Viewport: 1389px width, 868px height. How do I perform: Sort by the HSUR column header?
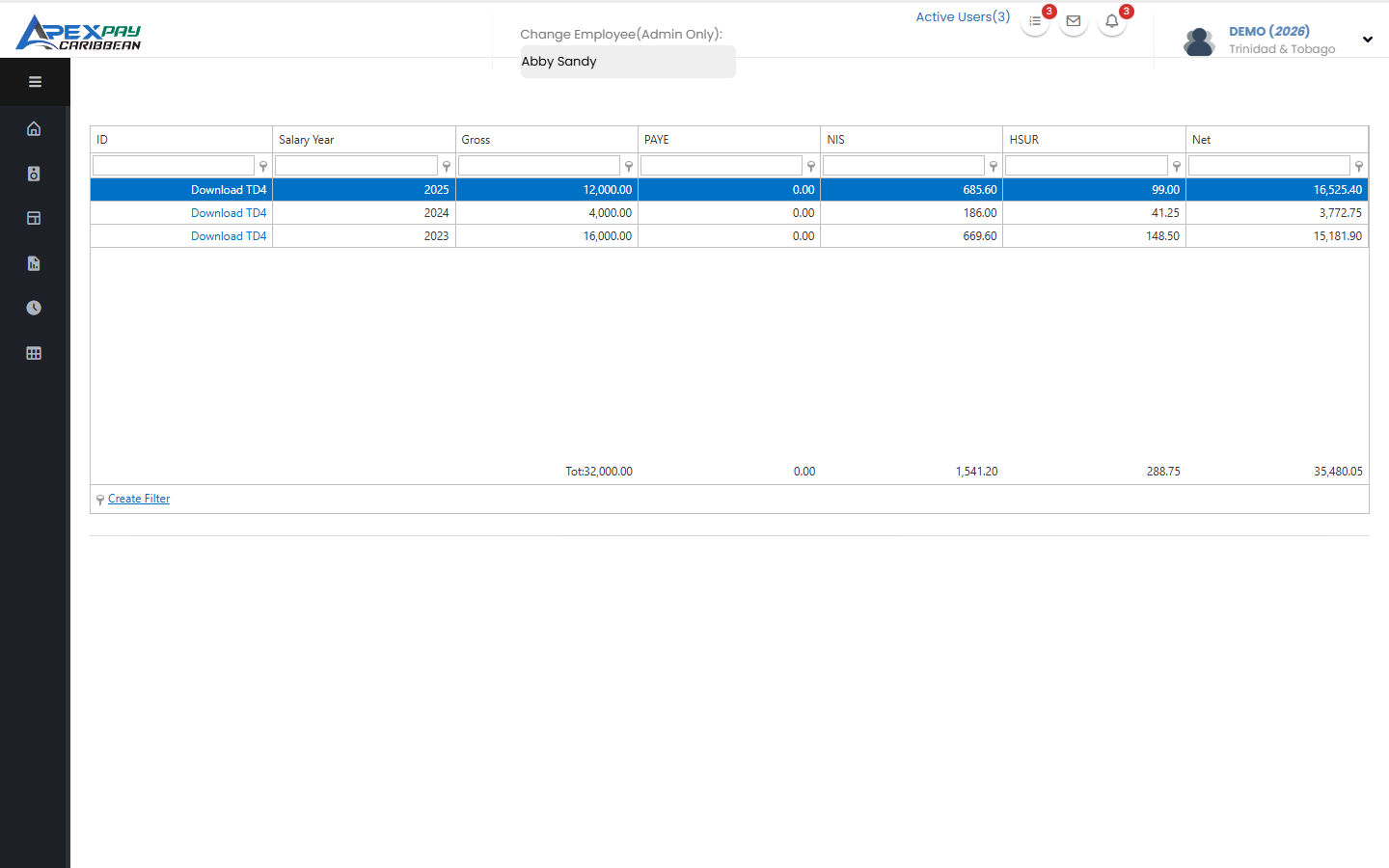(x=1094, y=140)
